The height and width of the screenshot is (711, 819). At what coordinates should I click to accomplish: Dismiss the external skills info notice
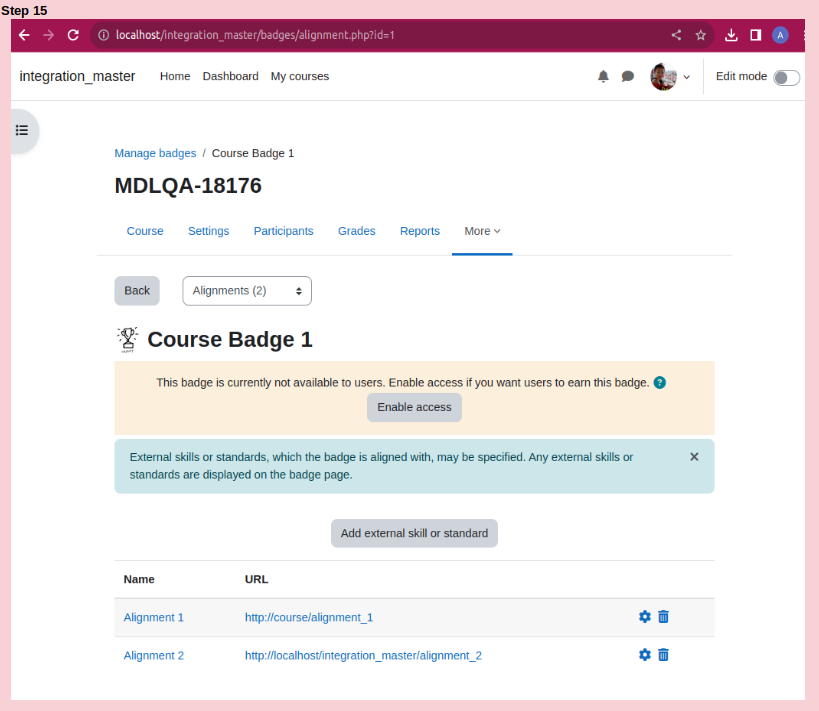[694, 457]
